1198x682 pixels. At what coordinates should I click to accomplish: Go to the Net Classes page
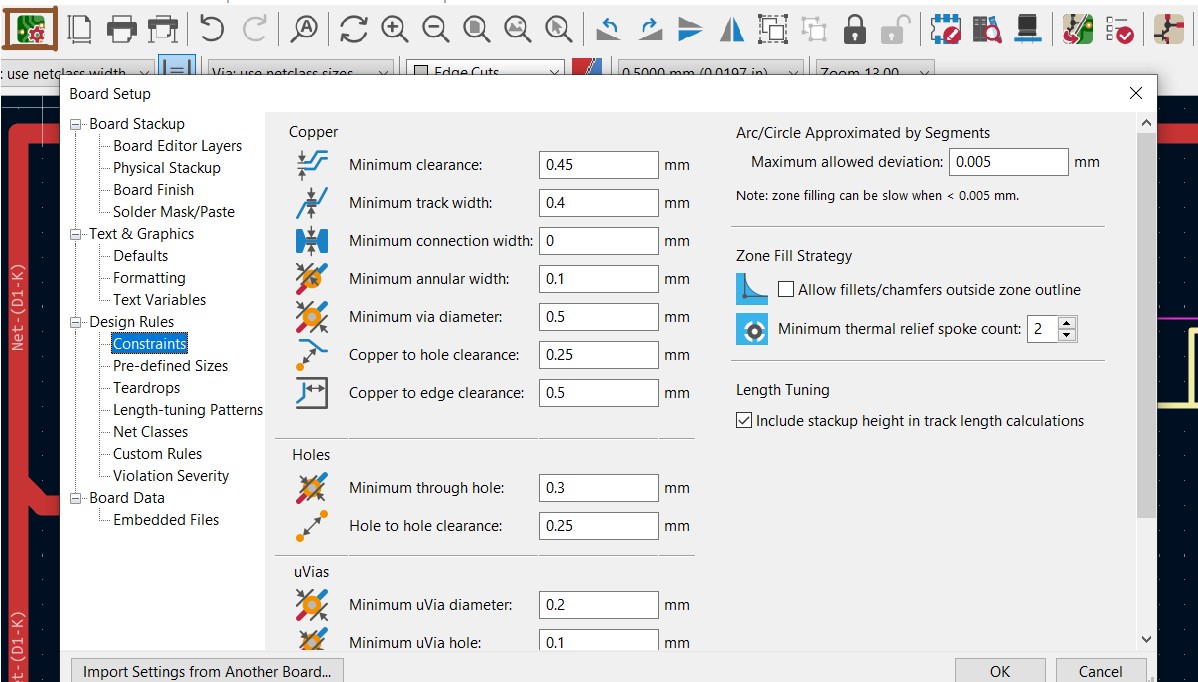151,432
